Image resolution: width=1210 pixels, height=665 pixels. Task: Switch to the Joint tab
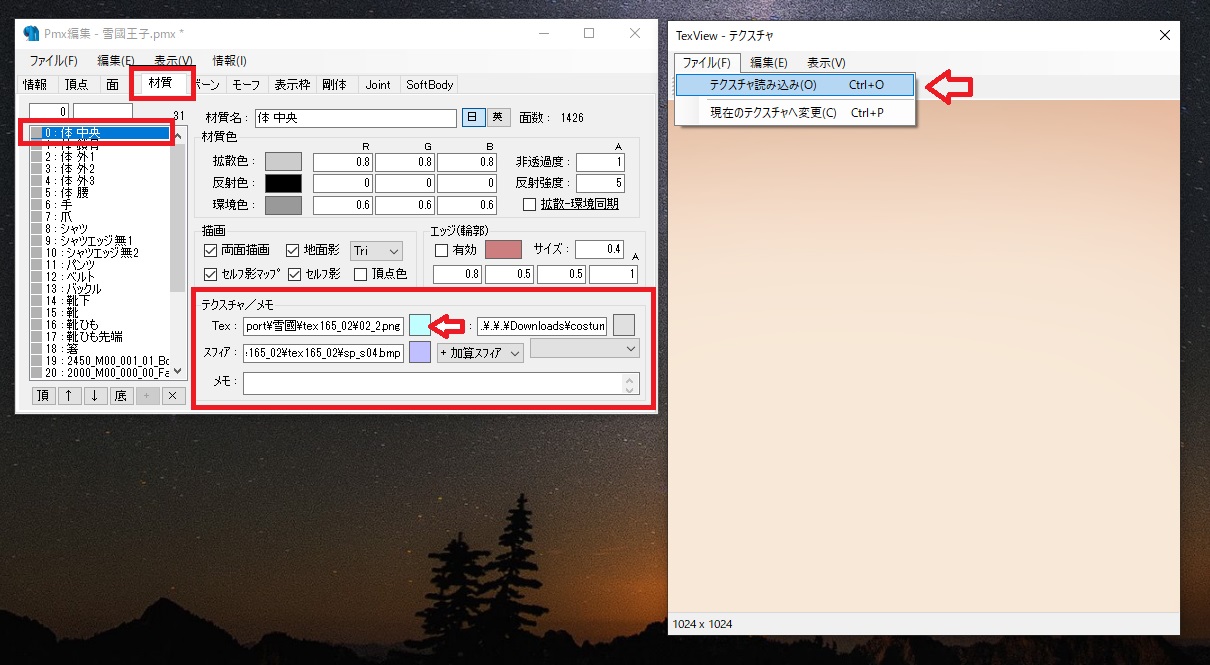378,85
